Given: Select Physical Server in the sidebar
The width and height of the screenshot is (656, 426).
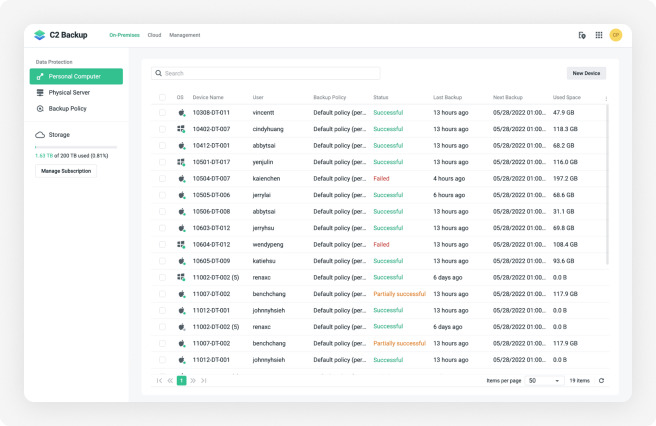Looking at the screenshot, I should click(69, 92).
